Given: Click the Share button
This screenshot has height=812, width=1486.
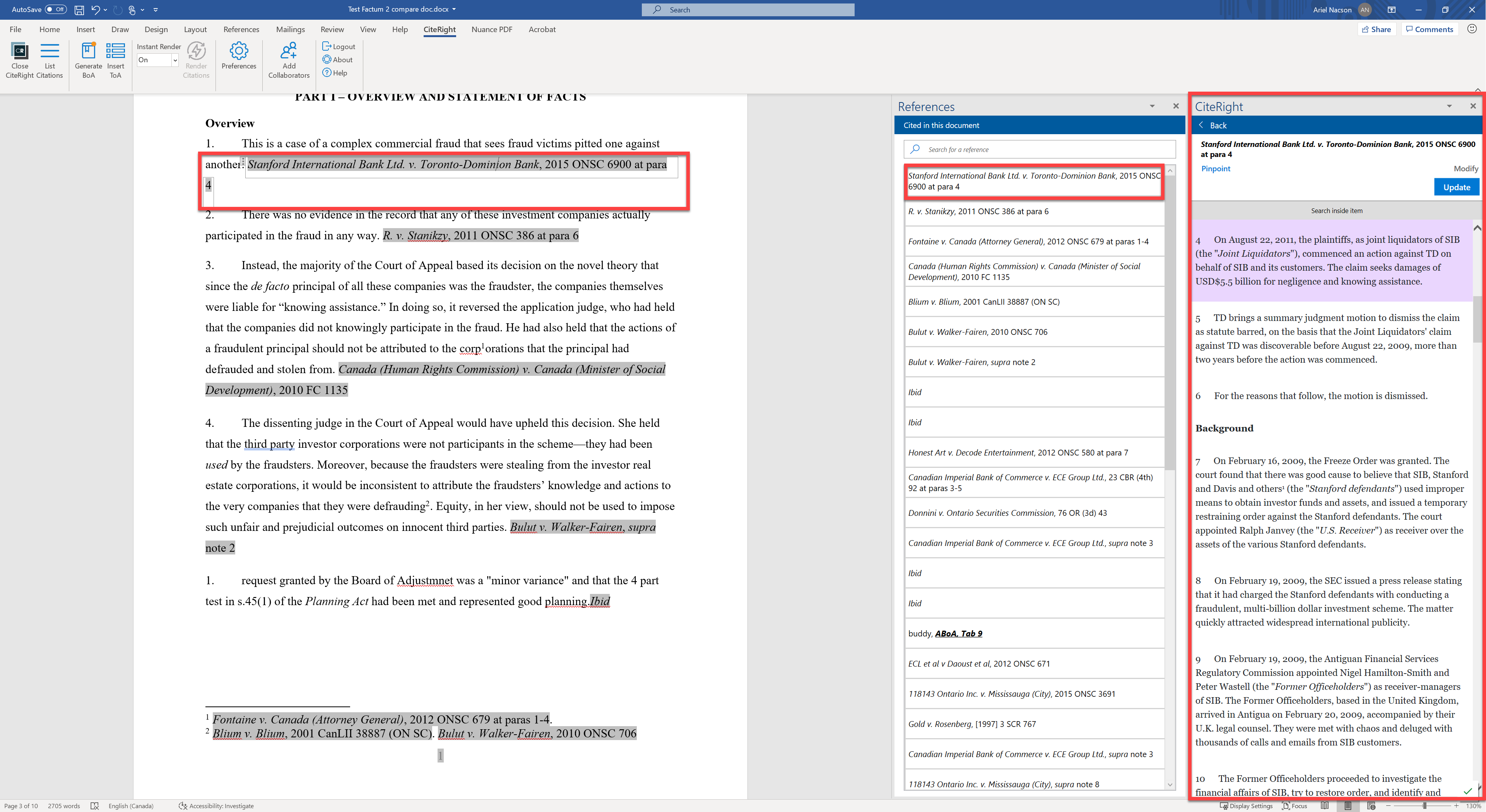Looking at the screenshot, I should pos(1377,29).
